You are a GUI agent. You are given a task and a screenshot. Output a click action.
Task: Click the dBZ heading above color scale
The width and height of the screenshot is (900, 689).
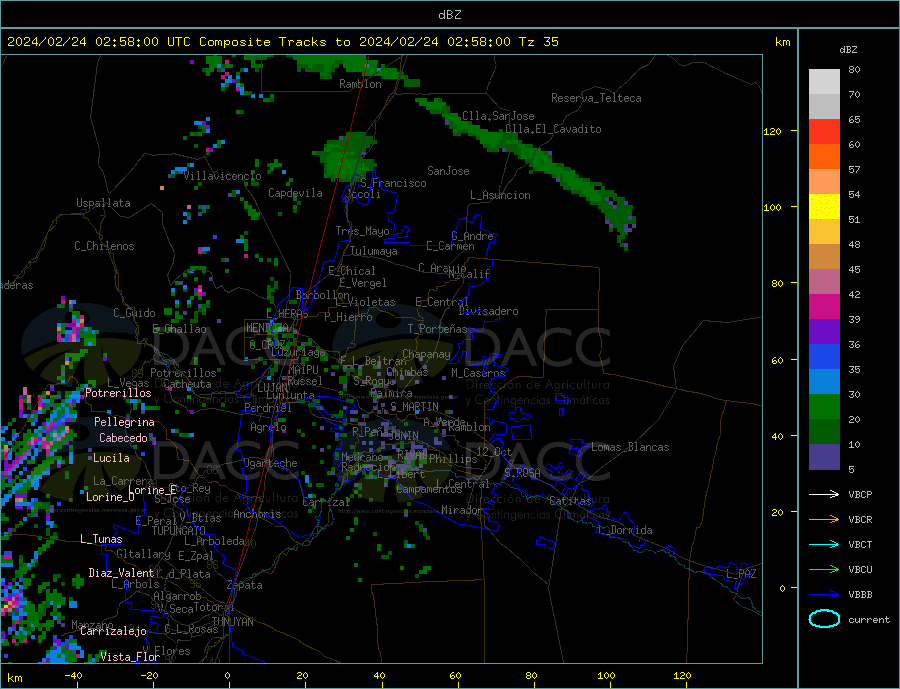pyautogui.click(x=848, y=50)
